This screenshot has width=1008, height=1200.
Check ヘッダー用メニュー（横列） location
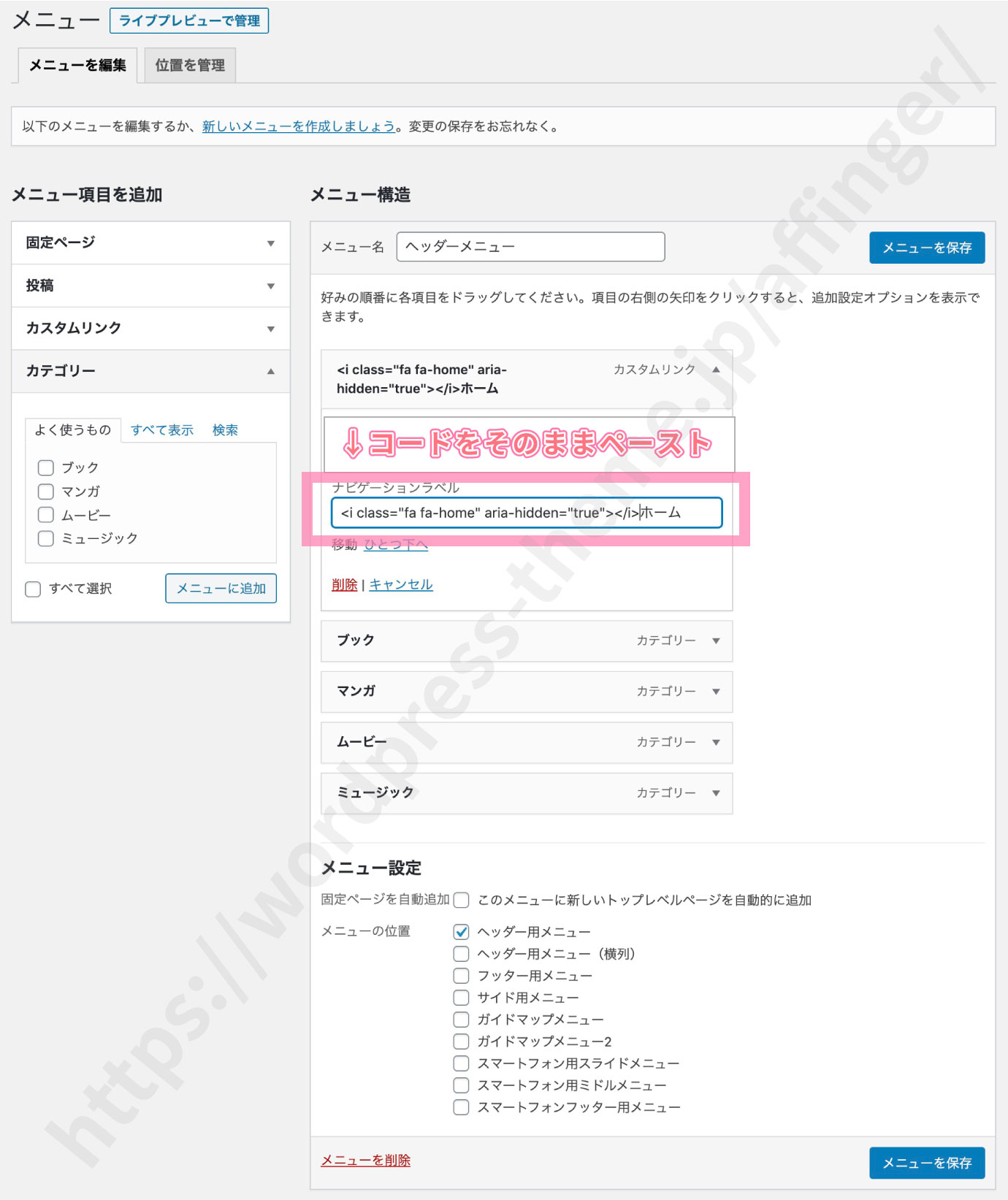[461, 954]
